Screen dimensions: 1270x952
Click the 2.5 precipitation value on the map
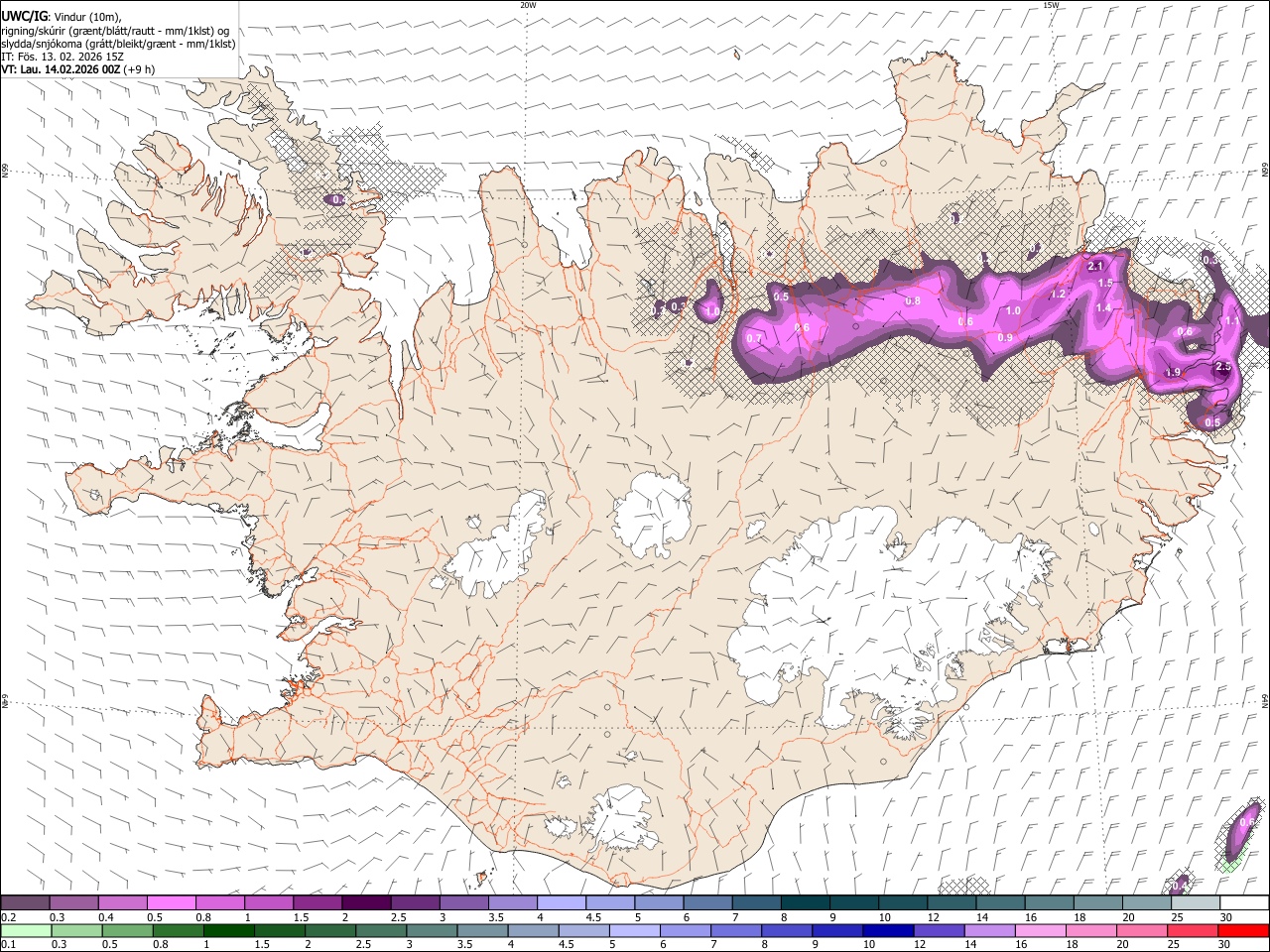pos(1223,366)
